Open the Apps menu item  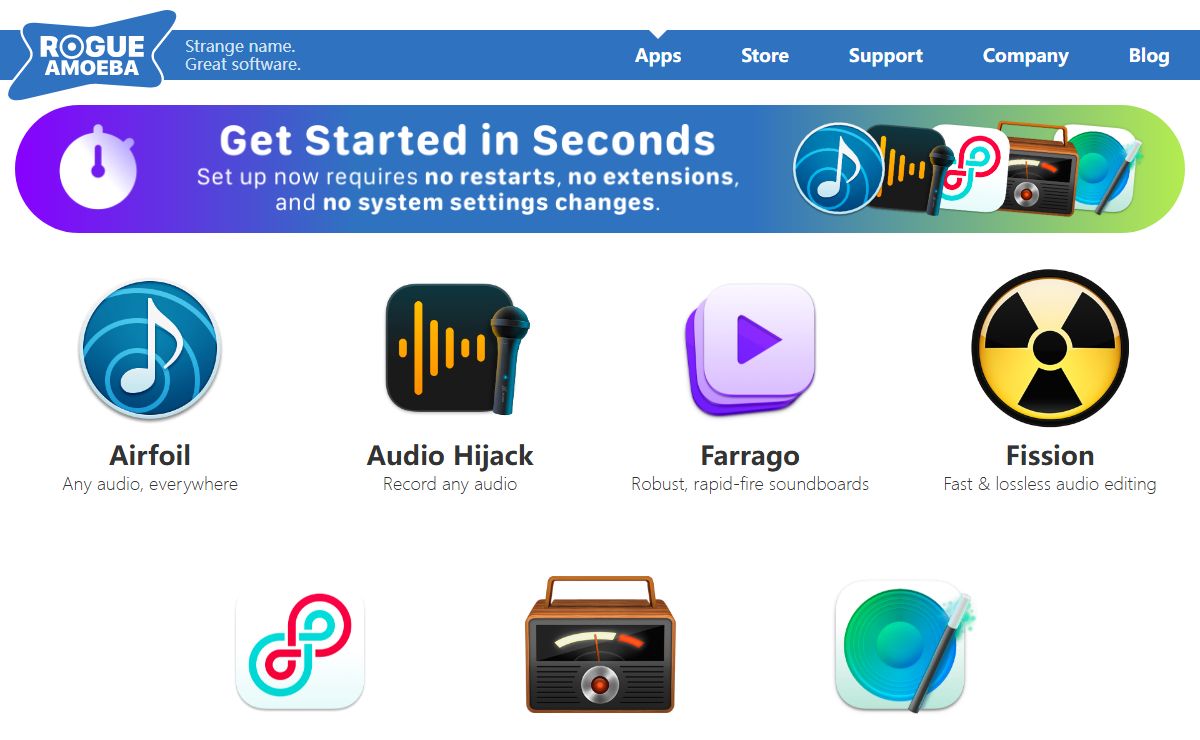(x=658, y=56)
